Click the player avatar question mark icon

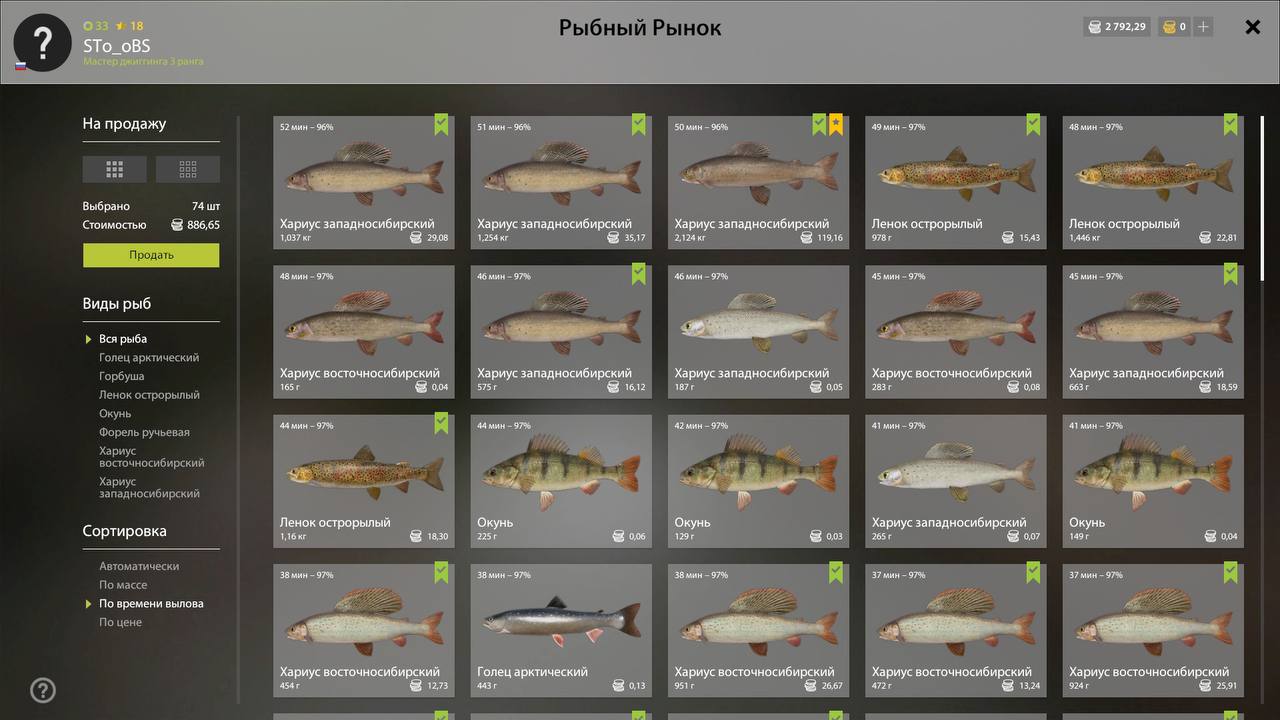coord(42,42)
